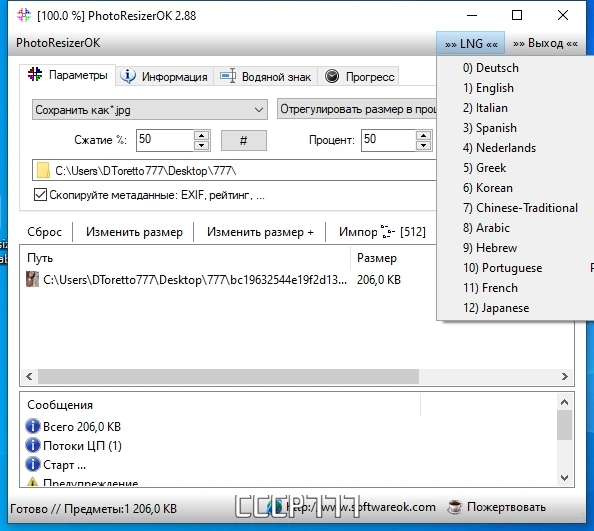
Task: Select 1) English language
Action: 515,88
